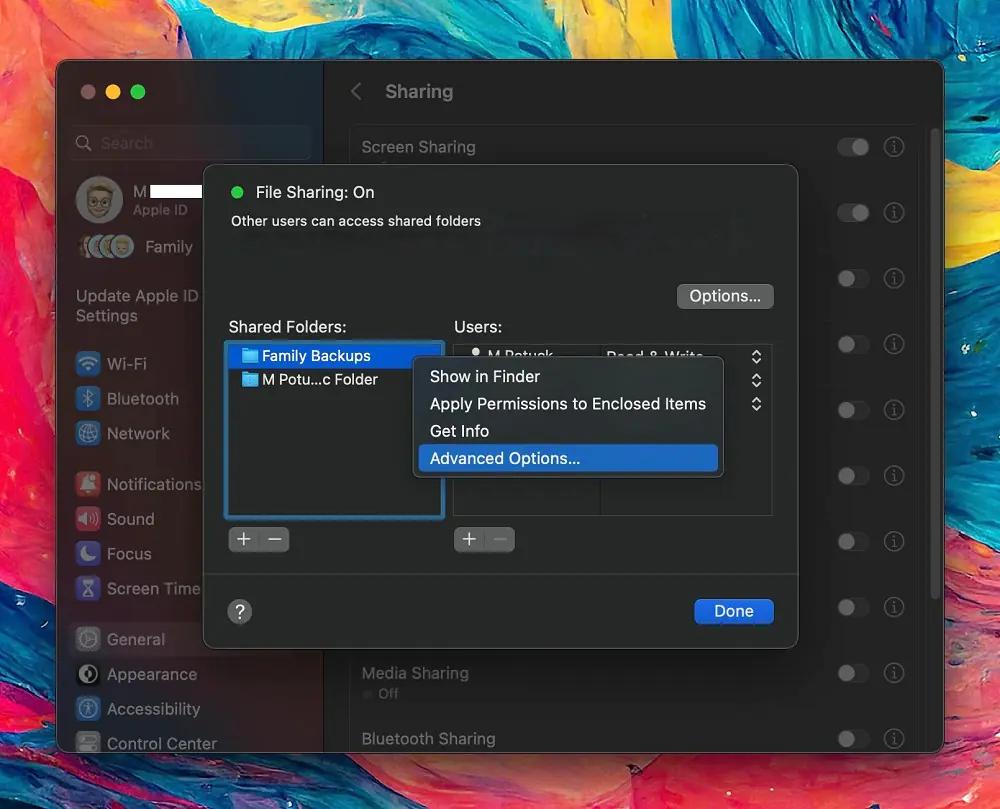Open third user permission popup arrows
Viewport: 1000px width, 809px height.
pos(756,404)
